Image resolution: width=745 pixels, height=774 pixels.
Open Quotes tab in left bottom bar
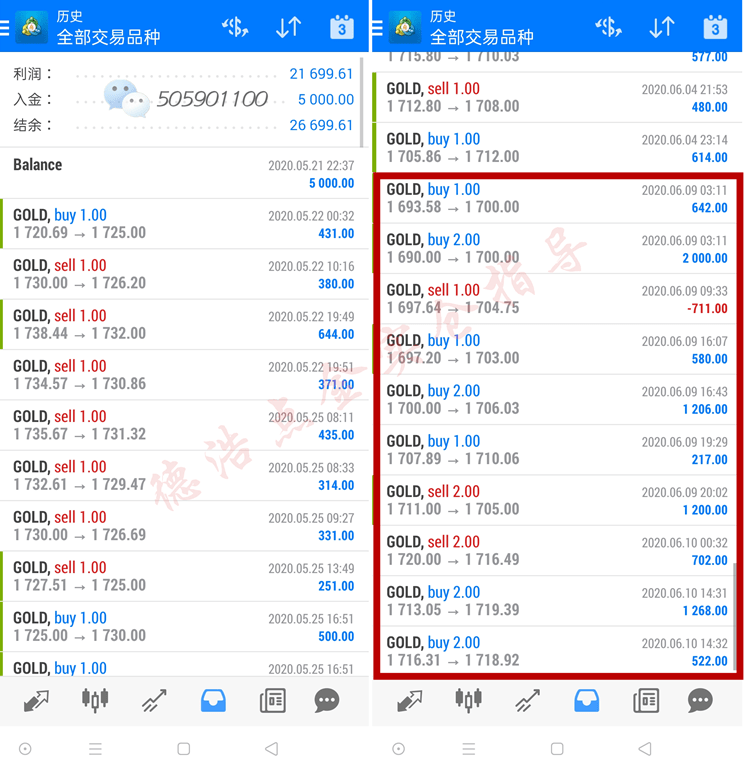click(37, 700)
